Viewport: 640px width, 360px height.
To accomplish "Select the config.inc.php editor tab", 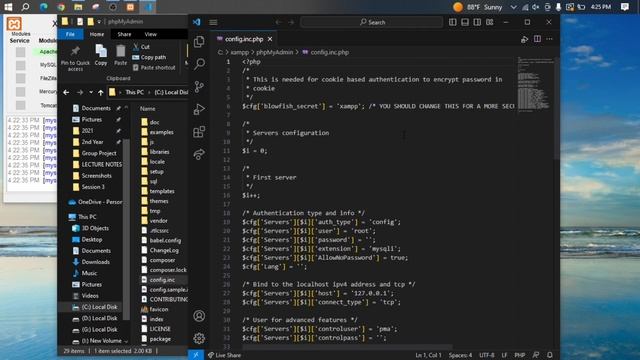I will tap(244, 39).
